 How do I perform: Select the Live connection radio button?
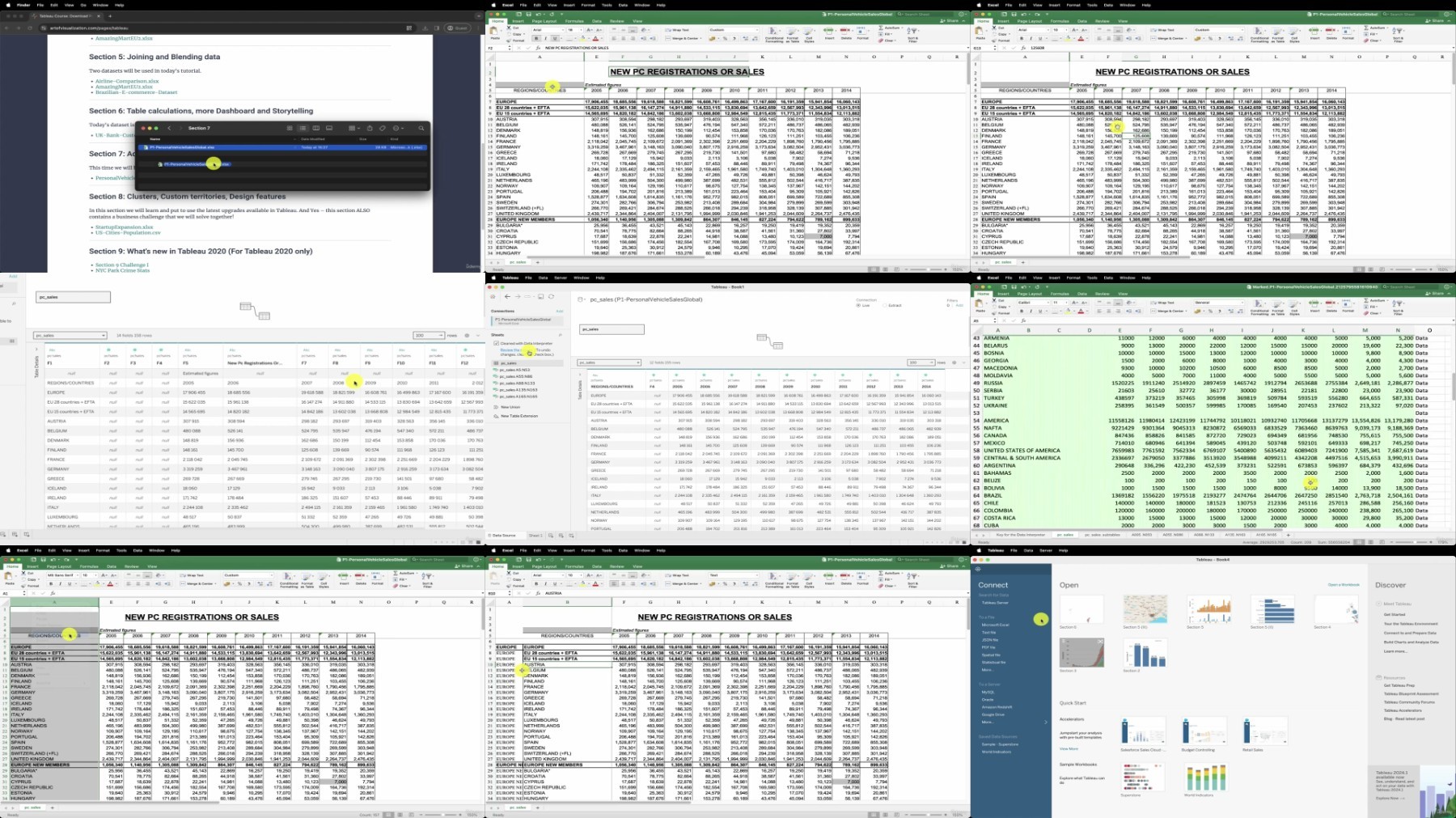pyautogui.click(x=858, y=305)
